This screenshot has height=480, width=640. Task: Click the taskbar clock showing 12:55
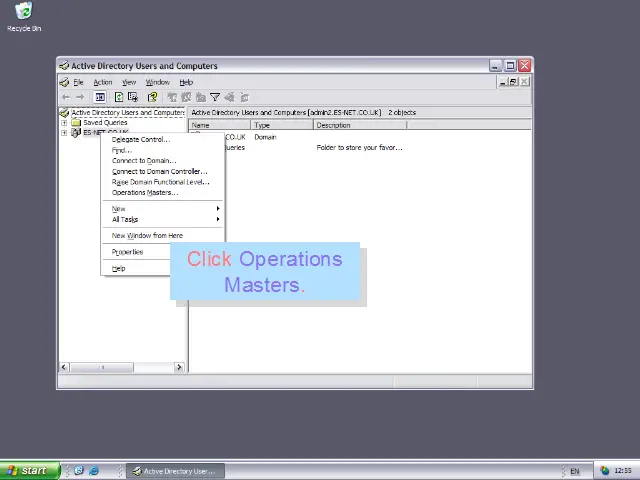623,471
